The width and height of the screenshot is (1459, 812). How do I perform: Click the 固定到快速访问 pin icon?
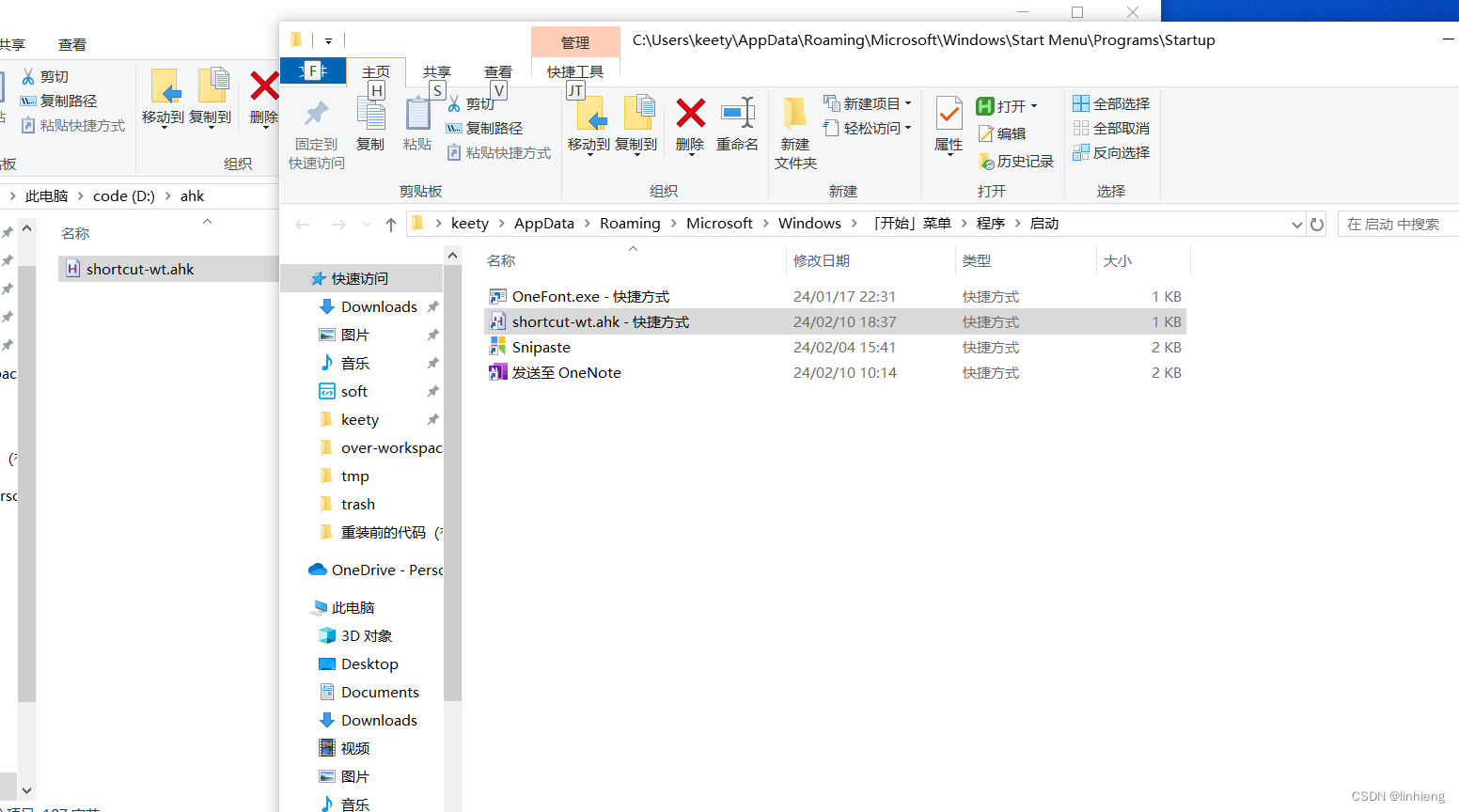tap(316, 115)
